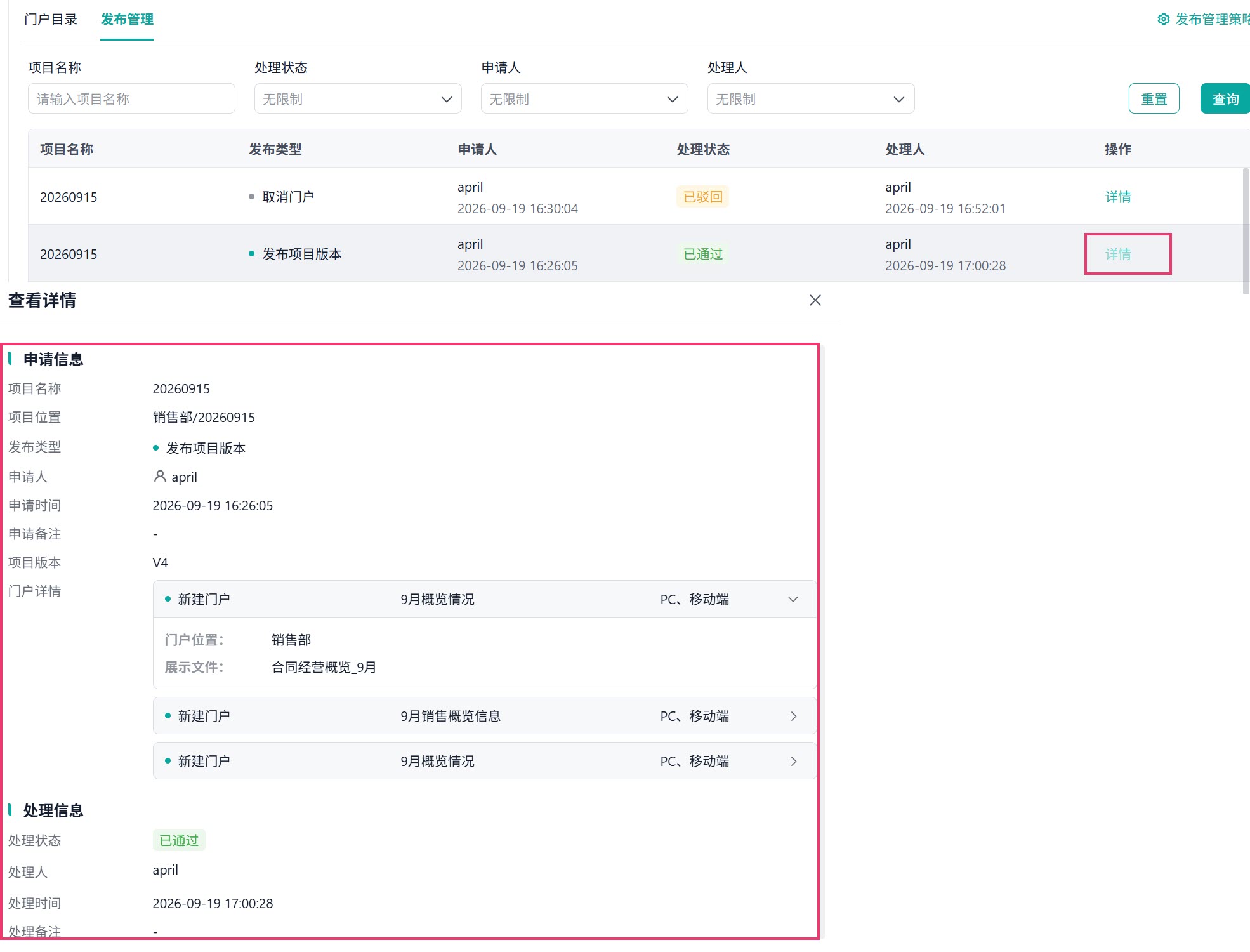The image size is (1250, 952).
Task: Click the 重置 button
Action: click(1154, 98)
